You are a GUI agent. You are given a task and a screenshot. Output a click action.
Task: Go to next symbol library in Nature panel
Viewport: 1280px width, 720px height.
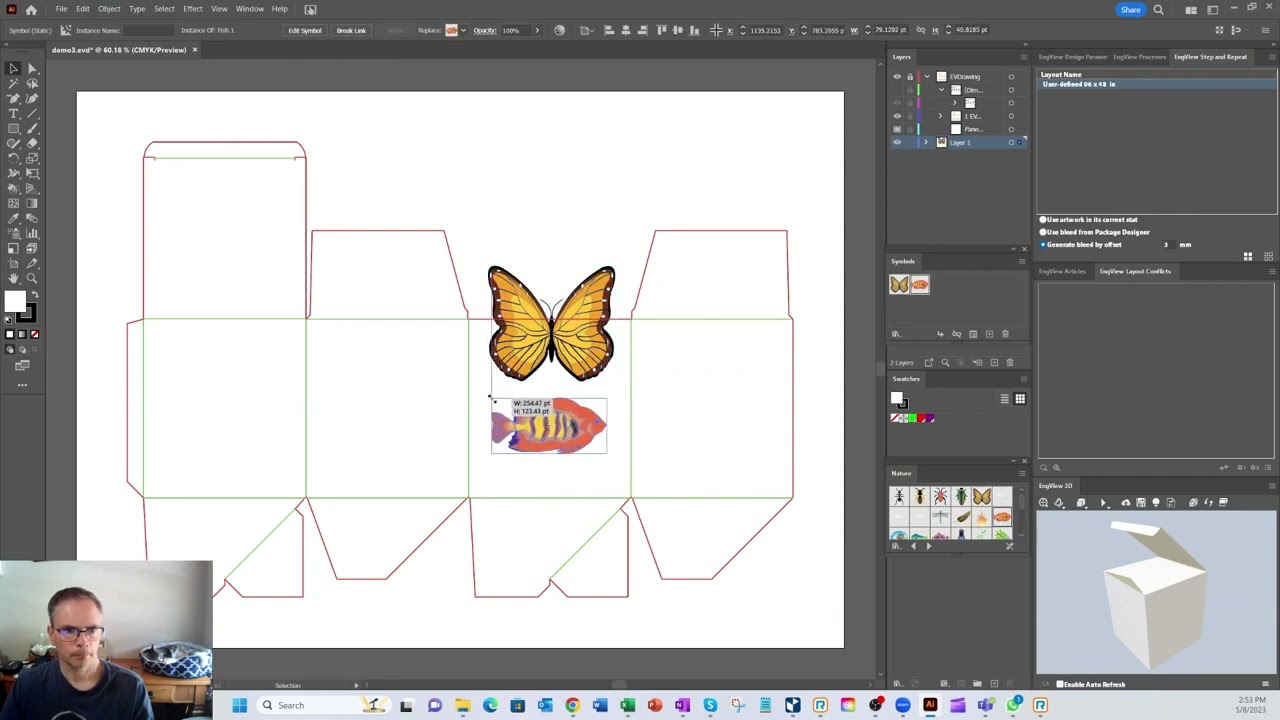tap(927, 546)
